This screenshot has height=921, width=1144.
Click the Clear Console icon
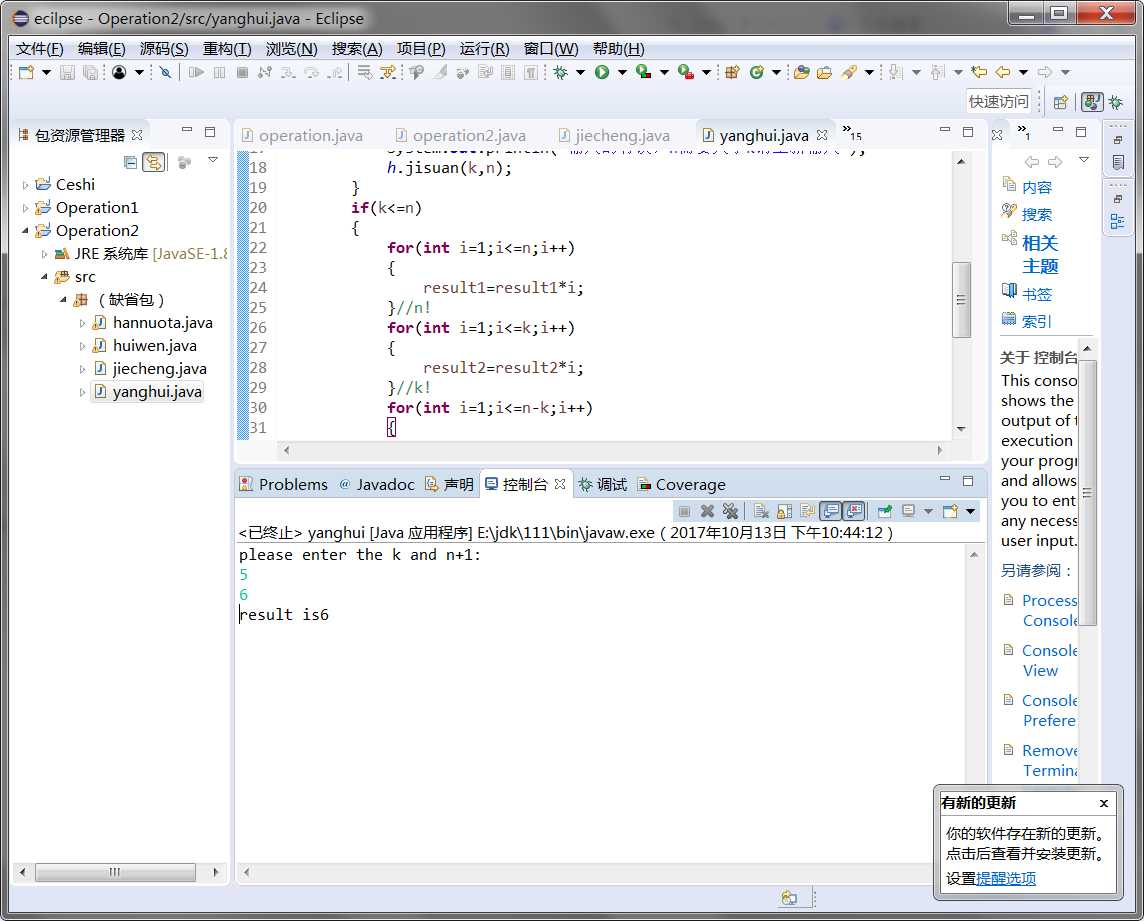[x=761, y=511]
